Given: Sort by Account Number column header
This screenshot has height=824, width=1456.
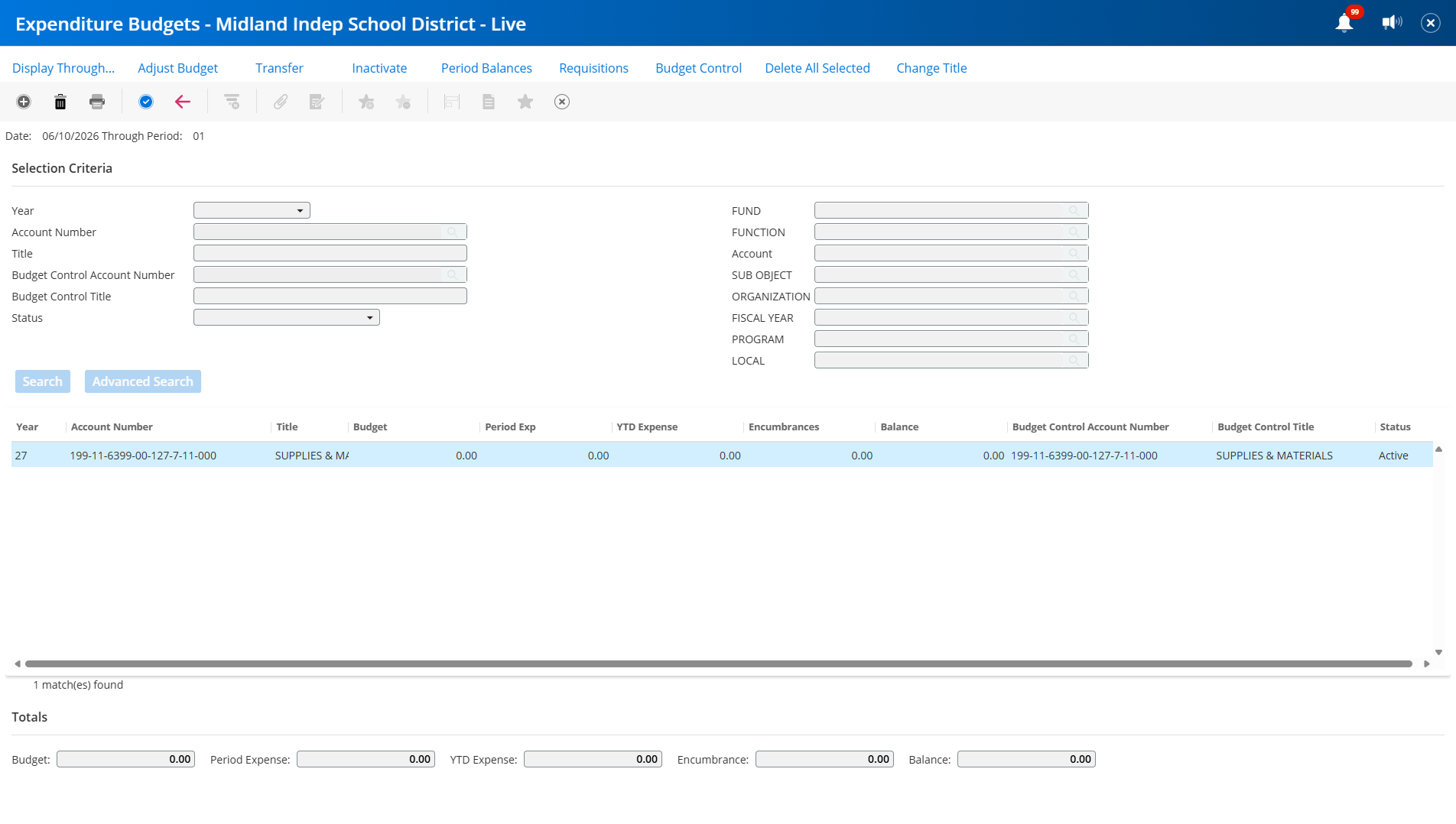Looking at the screenshot, I should tap(112, 427).
